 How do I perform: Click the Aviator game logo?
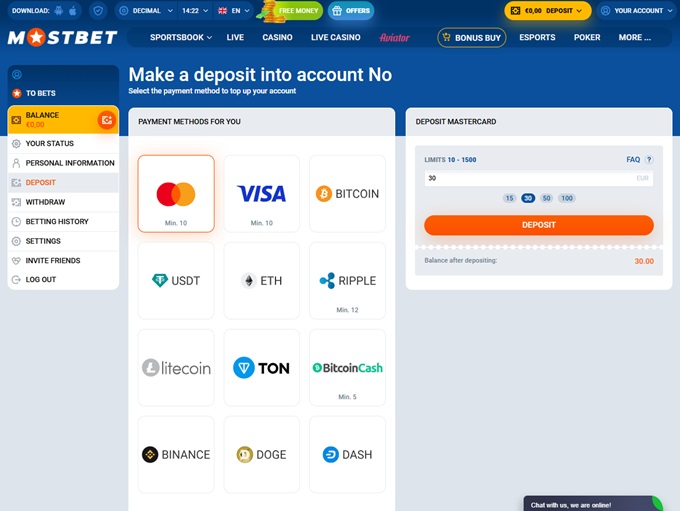click(x=395, y=38)
